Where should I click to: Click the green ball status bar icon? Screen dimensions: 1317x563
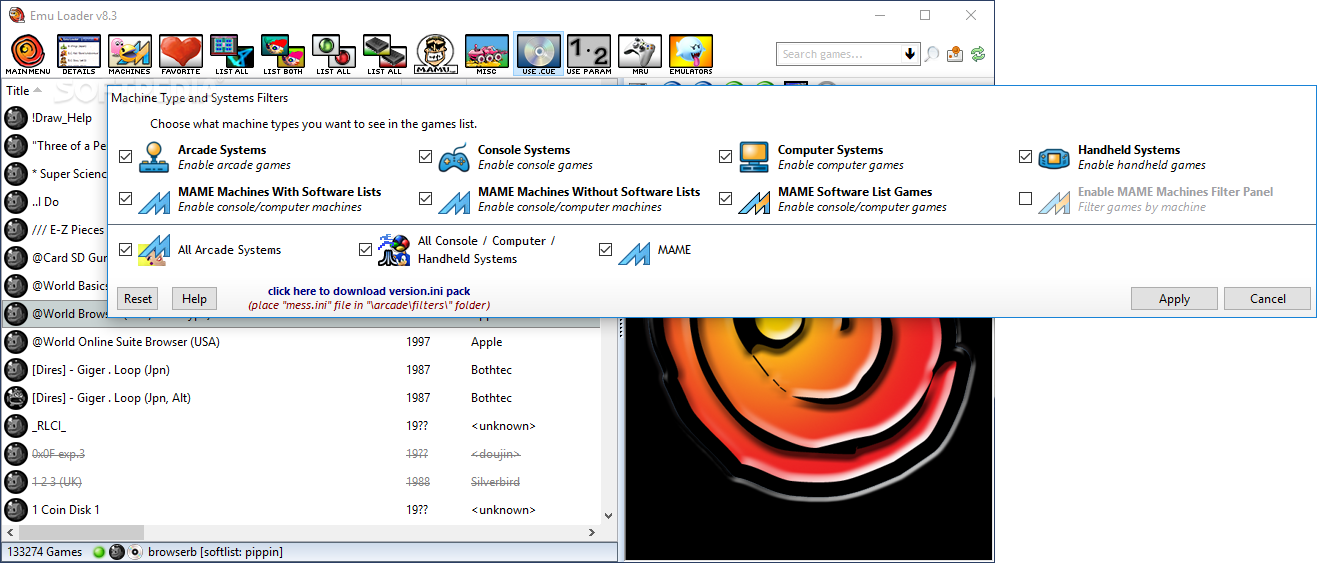(x=99, y=552)
